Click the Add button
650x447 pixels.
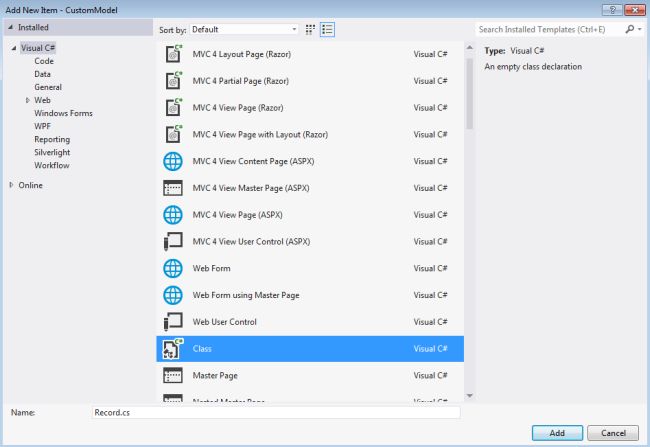coord(557,433)
